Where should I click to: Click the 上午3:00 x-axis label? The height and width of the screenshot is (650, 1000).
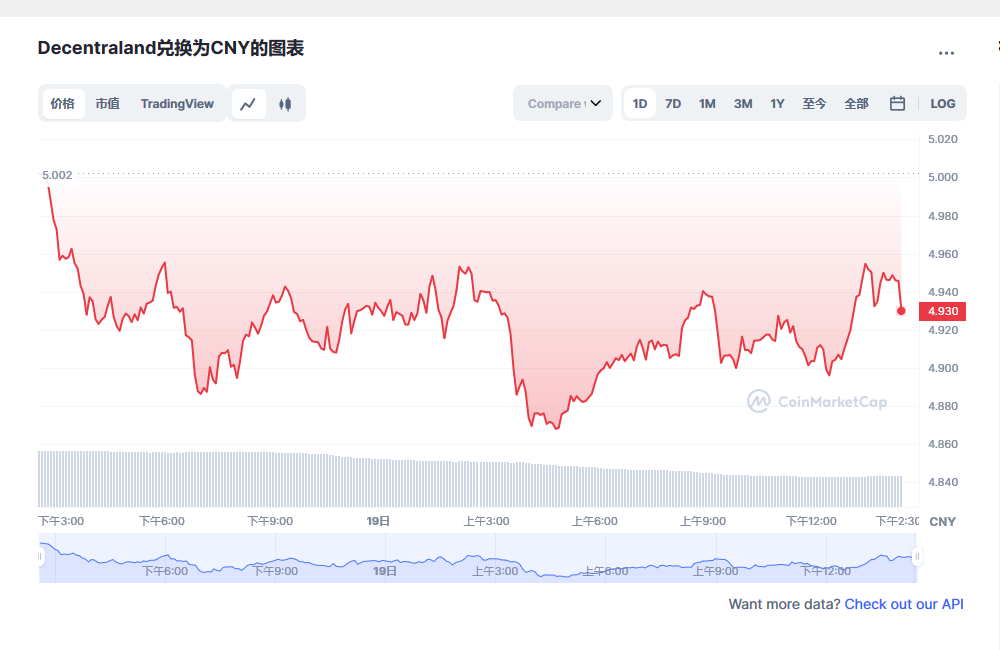[486, 521]
